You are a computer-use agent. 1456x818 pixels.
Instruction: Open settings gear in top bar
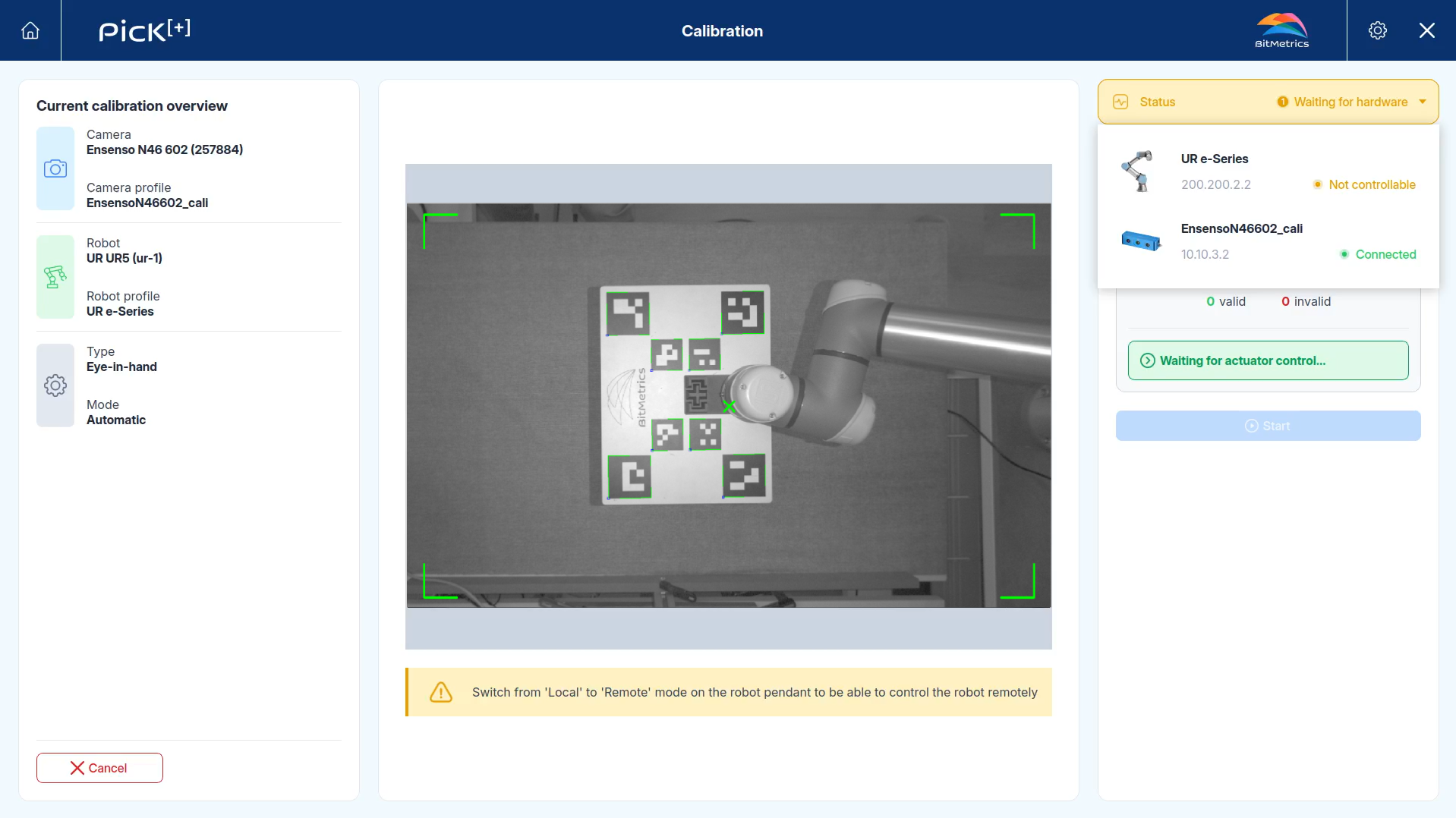[x=1377, y=30]
